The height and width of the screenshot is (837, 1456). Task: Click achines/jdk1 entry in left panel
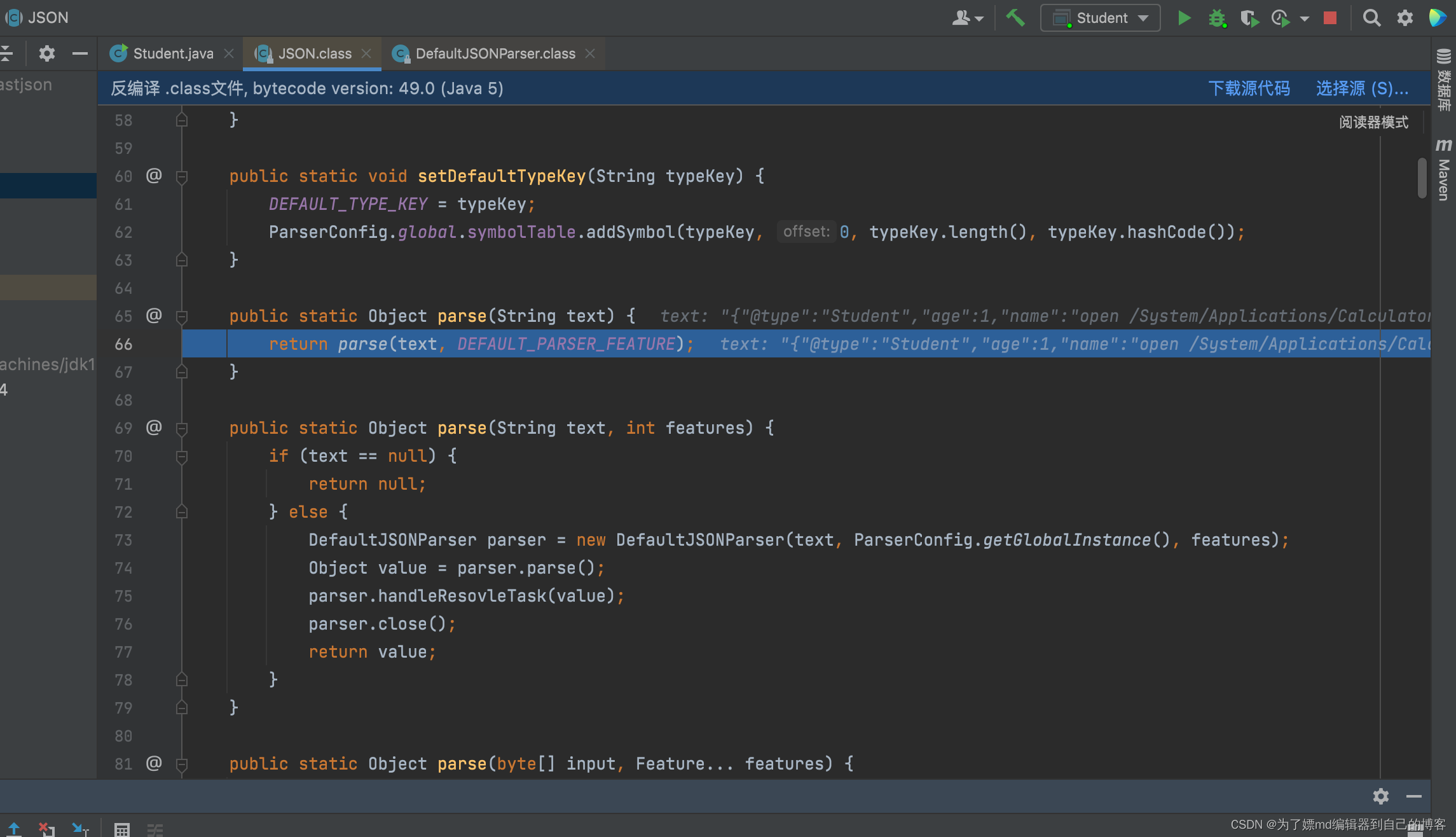[x=47, y=364]
